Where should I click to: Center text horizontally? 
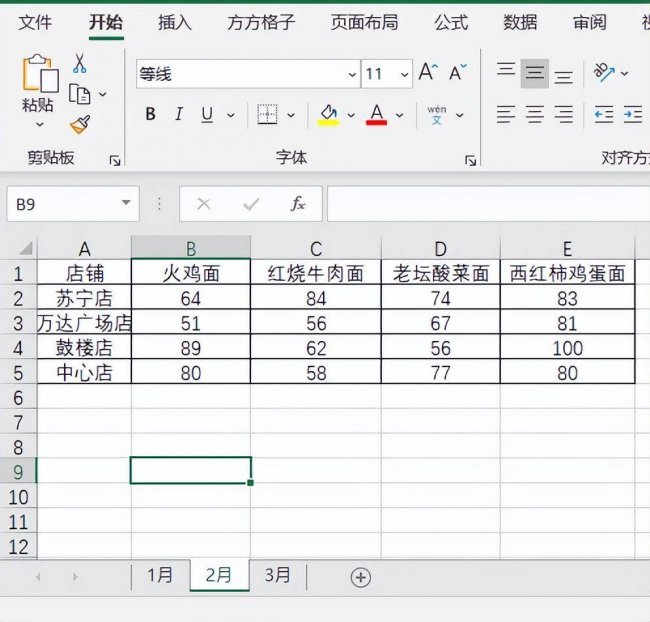(x=535, y=114)
